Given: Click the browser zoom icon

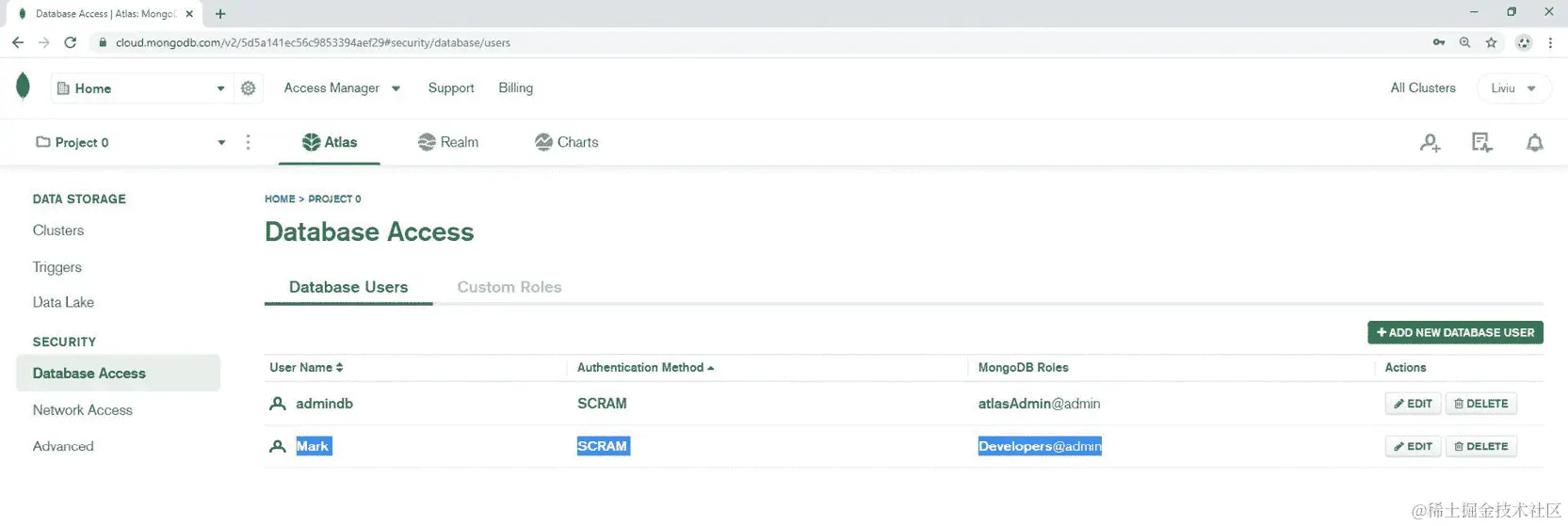Looking at the screenshot, I should (x=1464, y=42).
